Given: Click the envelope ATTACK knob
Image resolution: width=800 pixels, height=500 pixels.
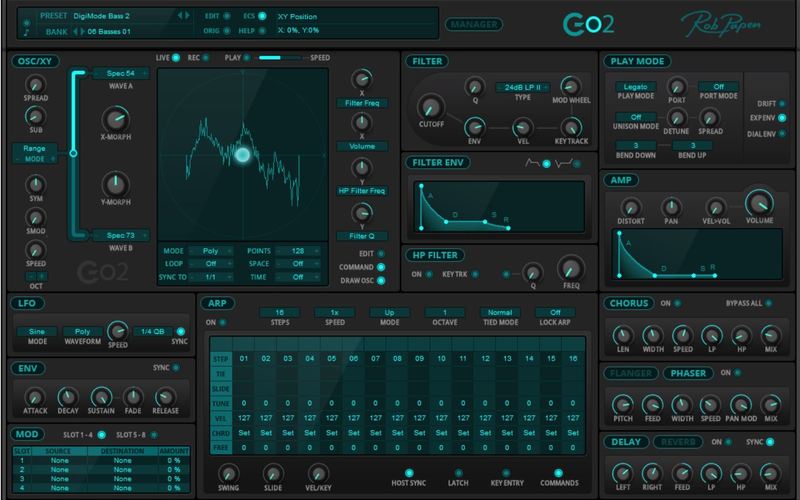Looking at the screenshot, I should tap(35, 397).
